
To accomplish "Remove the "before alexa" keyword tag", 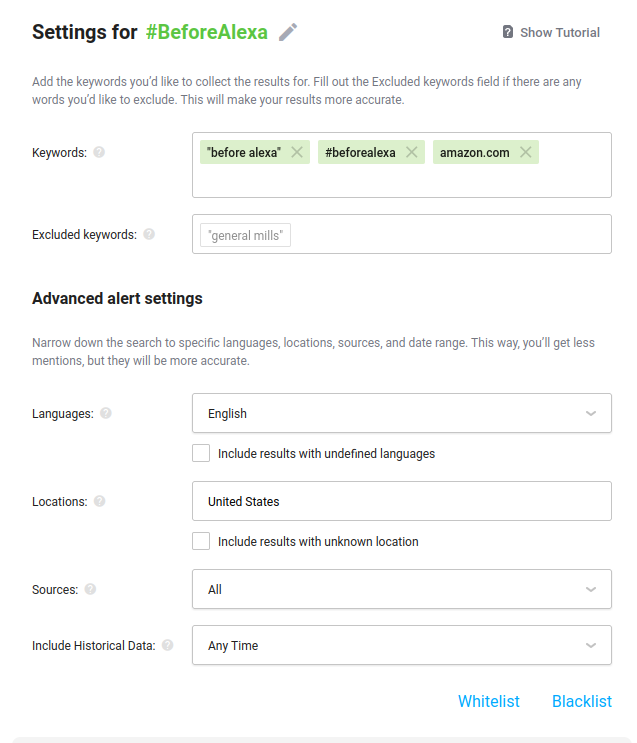I will tap(297, 152).
